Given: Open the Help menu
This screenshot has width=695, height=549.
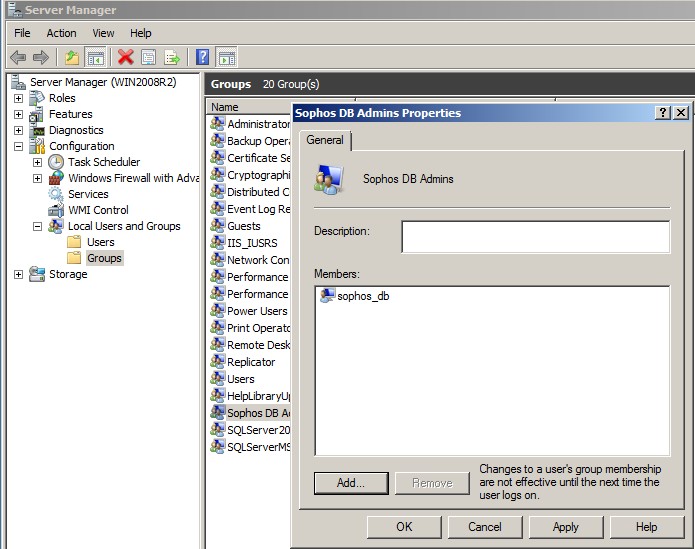Looking at the screenshot, I should point(141,33).
